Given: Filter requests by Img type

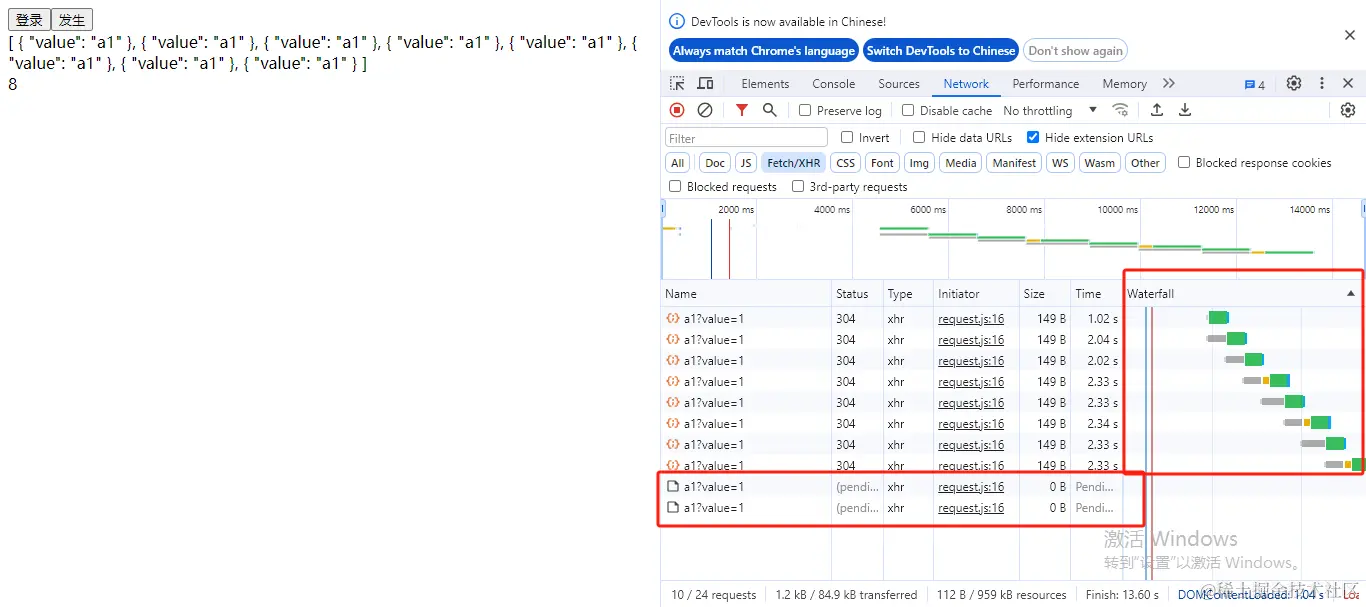Looking at the screenshot, I should coord(919,163).
